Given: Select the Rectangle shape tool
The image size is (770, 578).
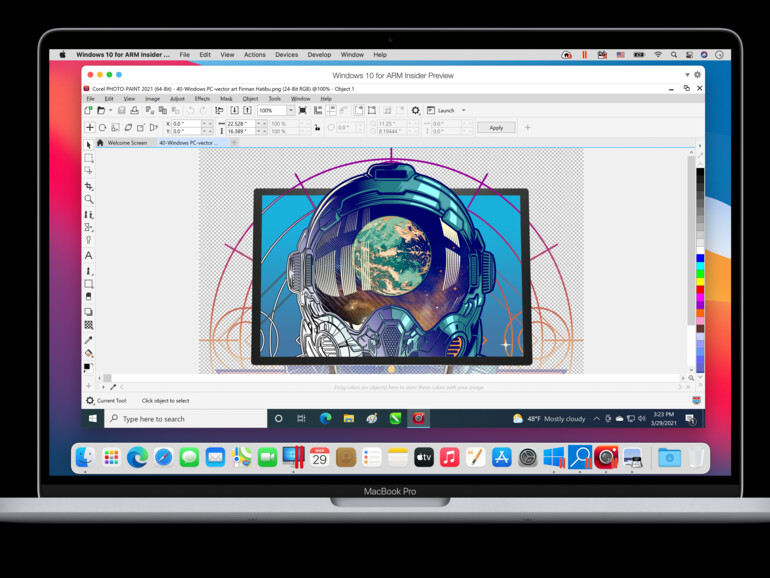Looking at the screenshot, I should click(88, 284).
